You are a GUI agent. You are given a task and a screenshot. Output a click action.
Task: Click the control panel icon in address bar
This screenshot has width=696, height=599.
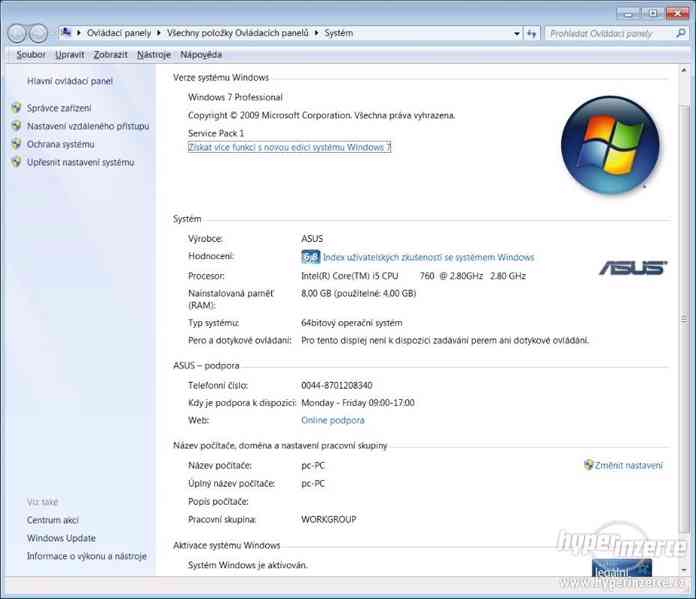tap(66, 32)
